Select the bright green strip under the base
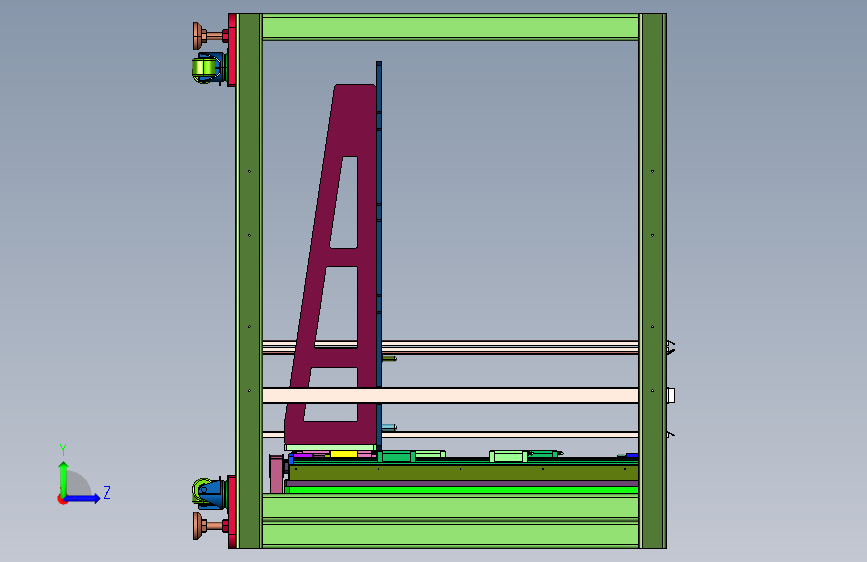 [x=463, y=490]
